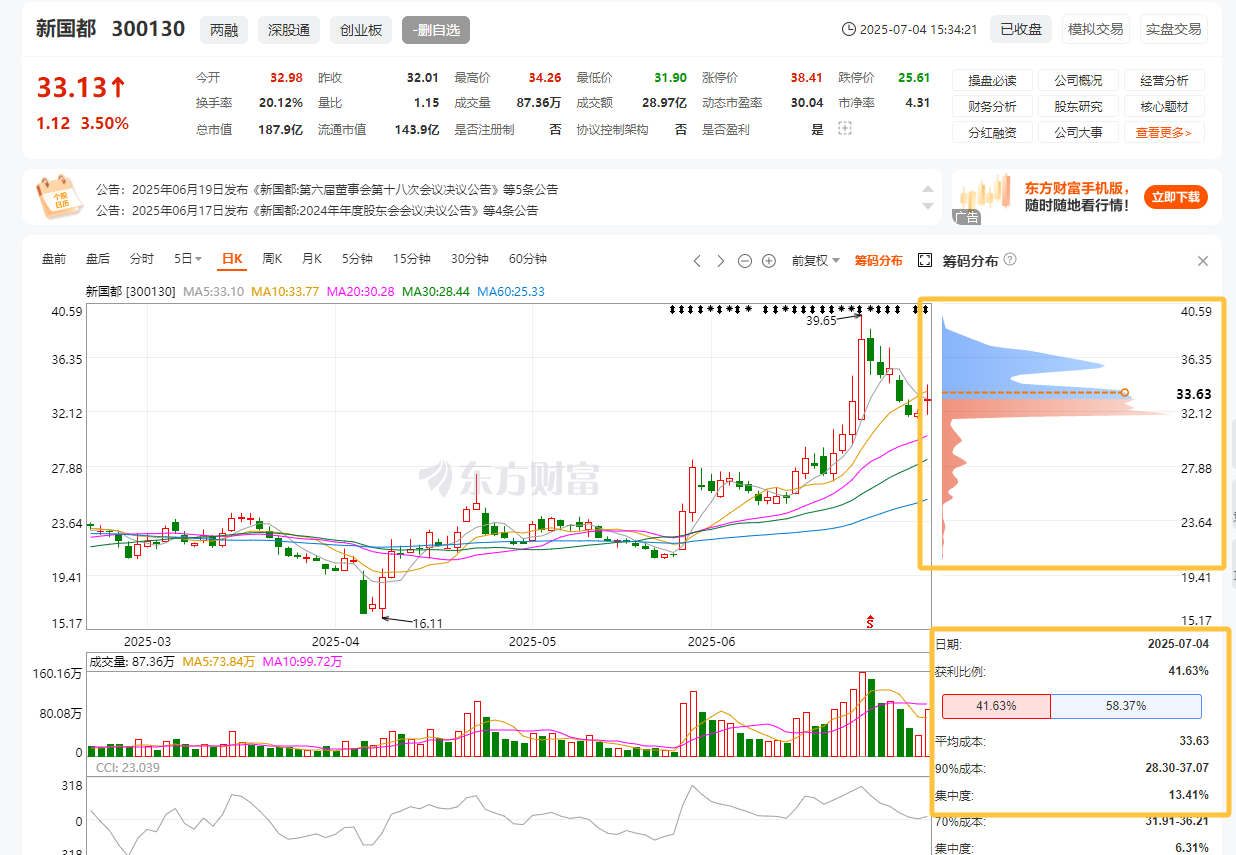The width and height of the screenshot is (1236, 855).
Task: Close the 筹码分布 panel
Action: (1203, 261)
